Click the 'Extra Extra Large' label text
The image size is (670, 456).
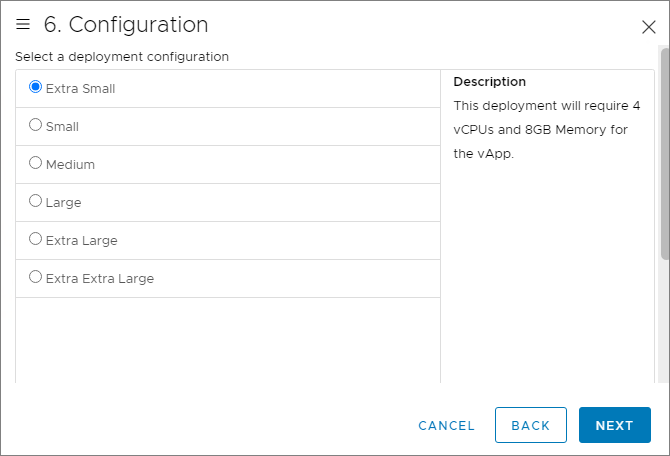(100, 278)
